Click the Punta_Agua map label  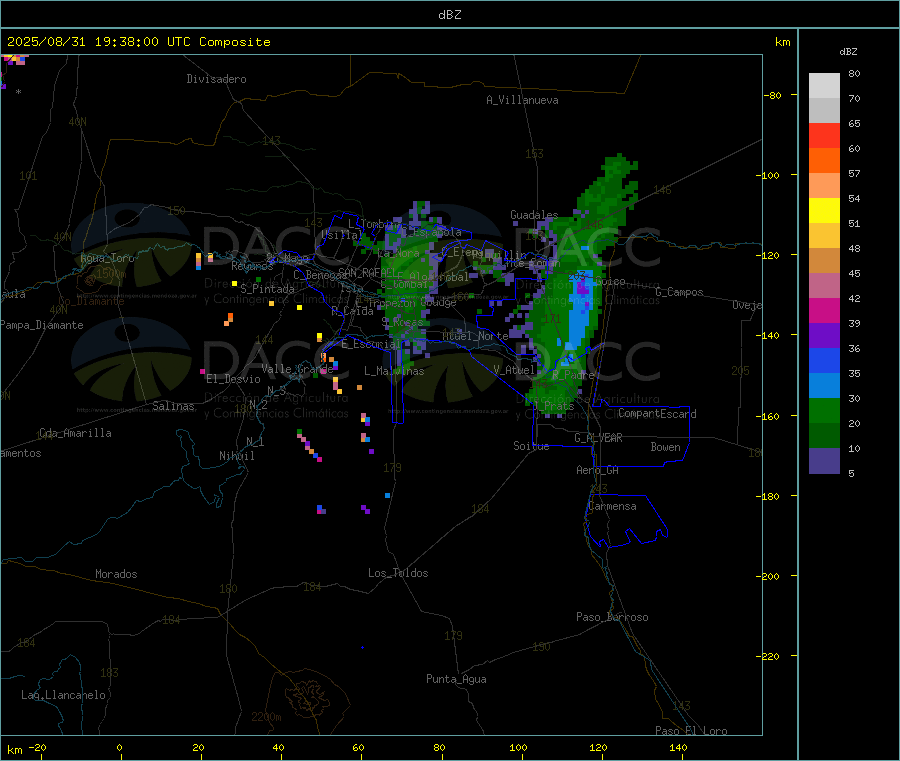pos(456,679)
